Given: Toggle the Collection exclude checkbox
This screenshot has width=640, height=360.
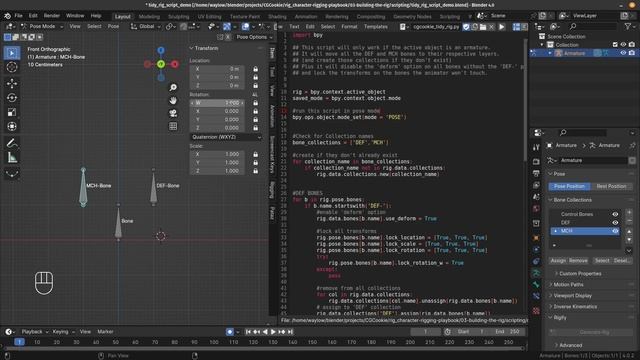Looking at the screenshot, I should (x=615, y=44).
